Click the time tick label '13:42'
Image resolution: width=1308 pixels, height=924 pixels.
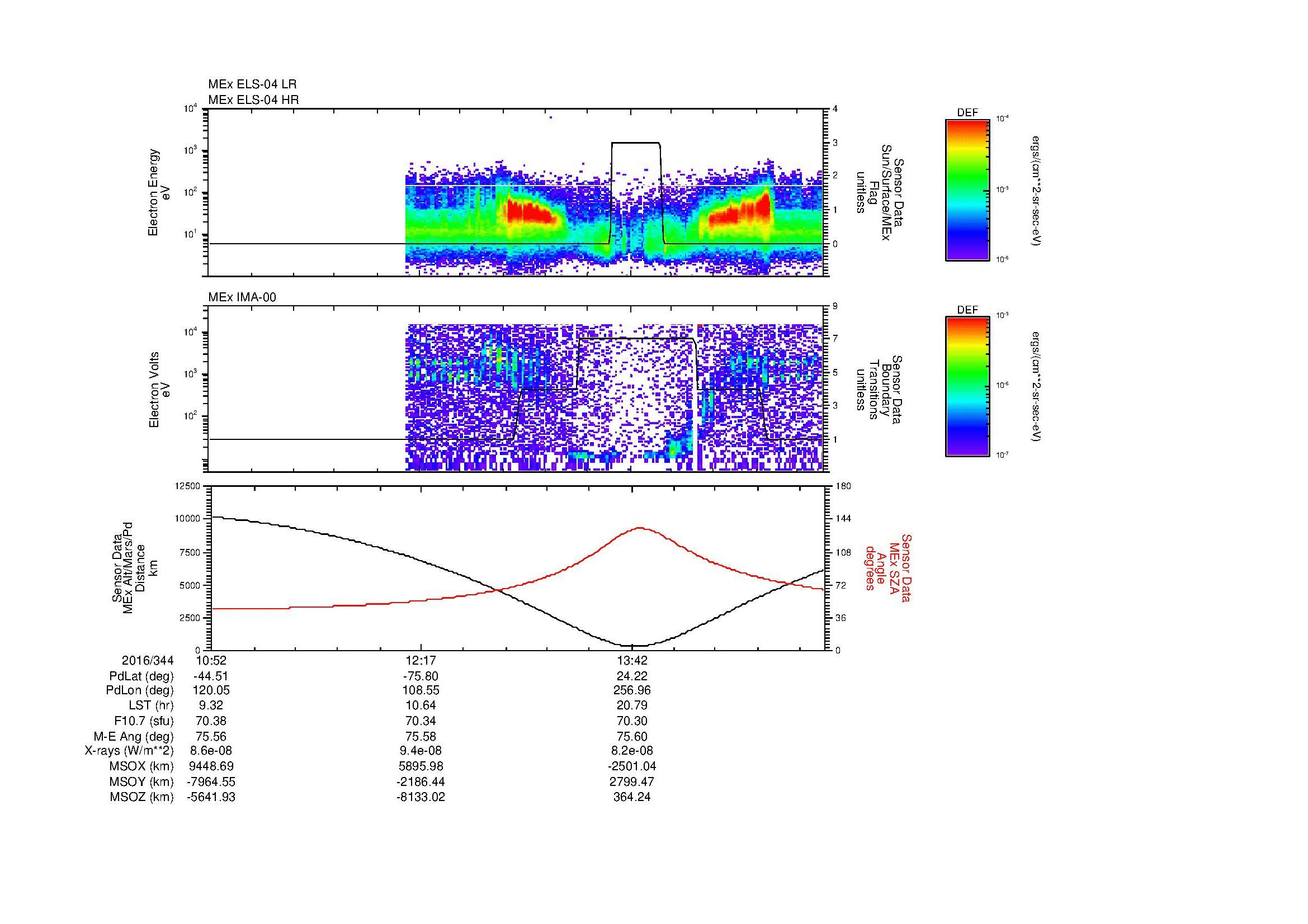click(632, 660)
